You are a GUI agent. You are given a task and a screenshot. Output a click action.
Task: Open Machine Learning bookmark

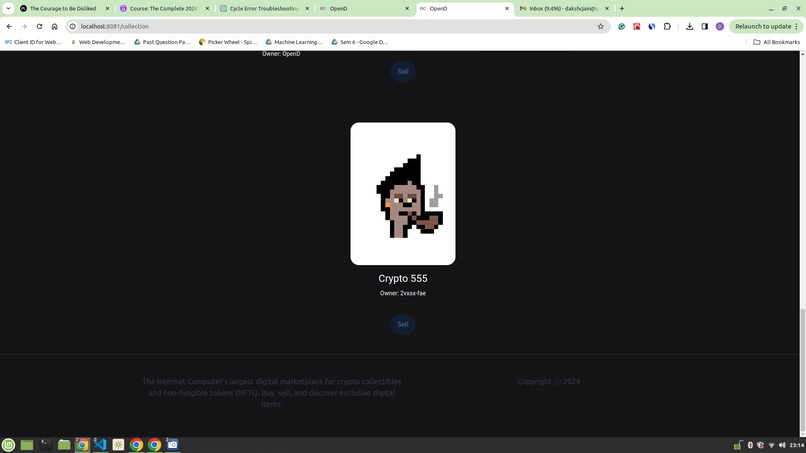[x=294, y=42]
